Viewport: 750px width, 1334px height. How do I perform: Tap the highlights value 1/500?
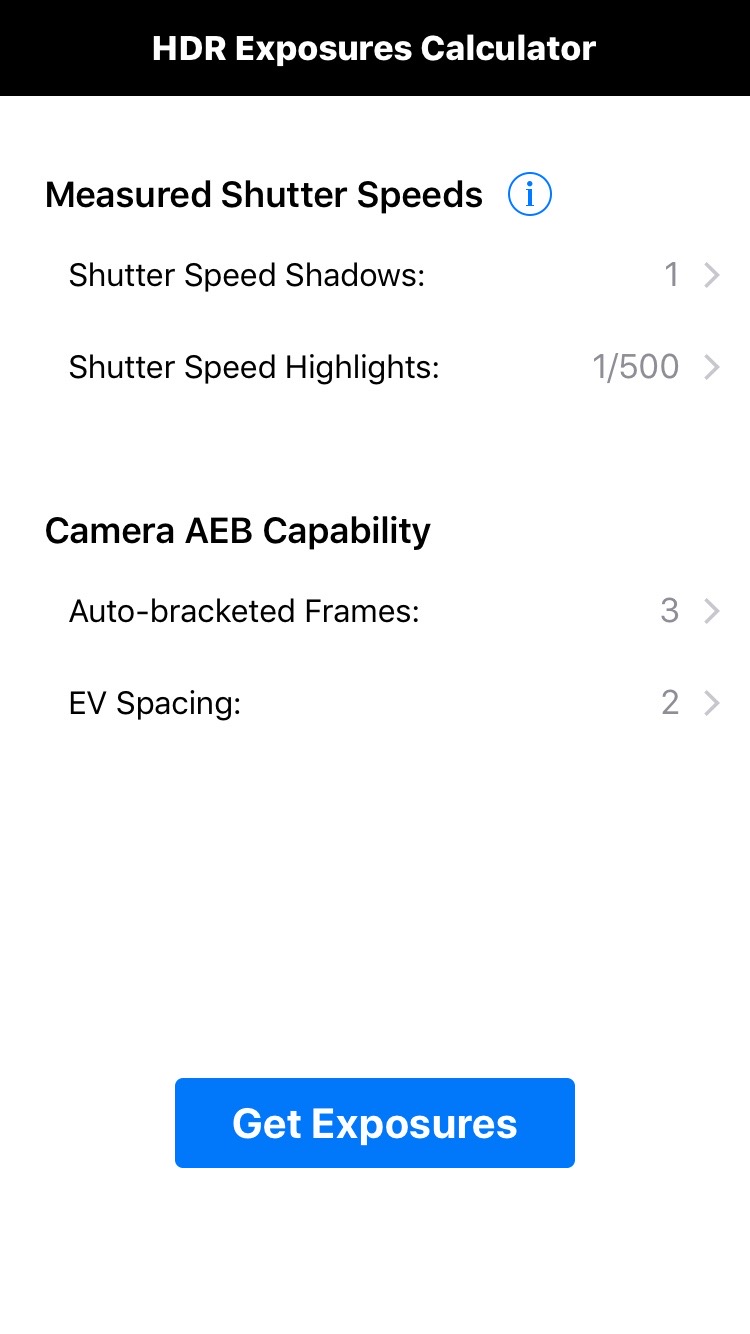636,368
